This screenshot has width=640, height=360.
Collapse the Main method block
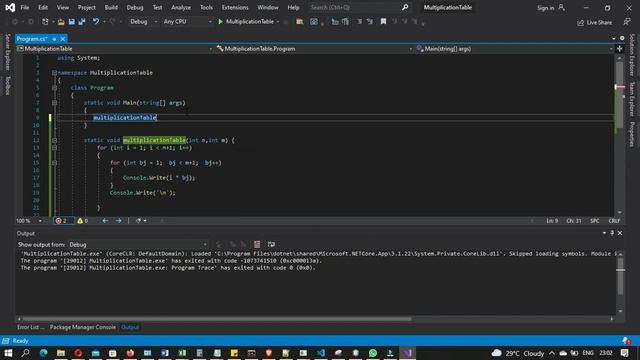pos(54,103)
